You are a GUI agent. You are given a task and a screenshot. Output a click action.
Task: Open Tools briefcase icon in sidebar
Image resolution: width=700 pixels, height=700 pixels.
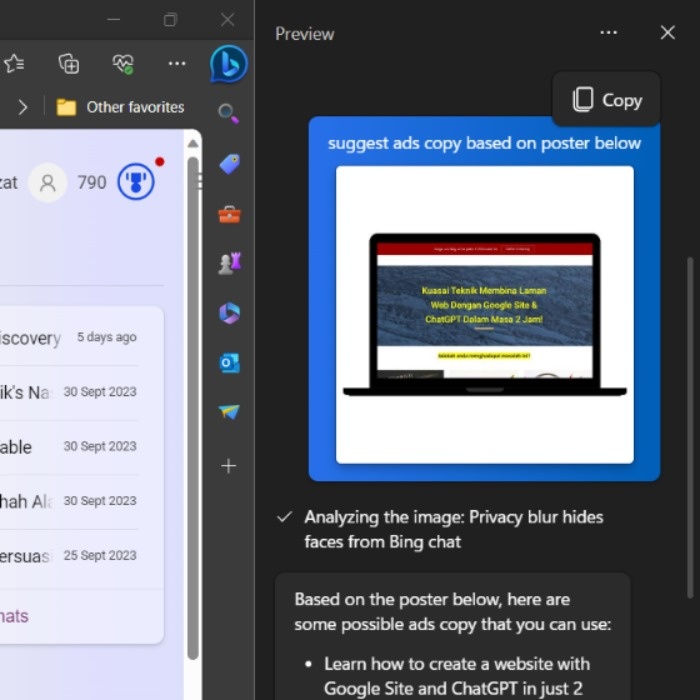[x=229, y=214]
